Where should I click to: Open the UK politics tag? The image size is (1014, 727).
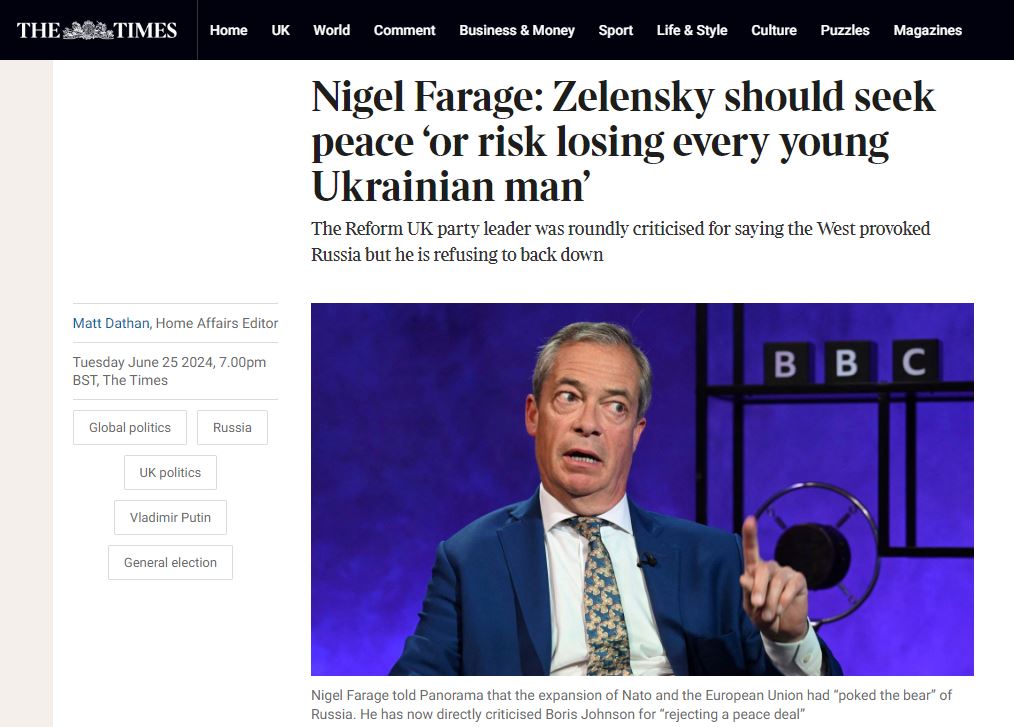tap(170, 472)
